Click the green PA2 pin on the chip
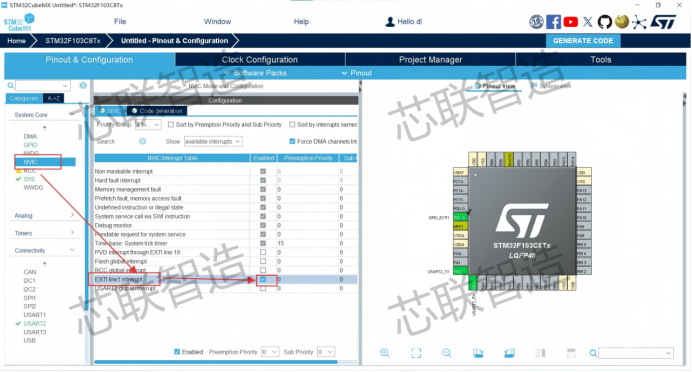Viewport: 692px width, 372px height. tap(460, 271)
